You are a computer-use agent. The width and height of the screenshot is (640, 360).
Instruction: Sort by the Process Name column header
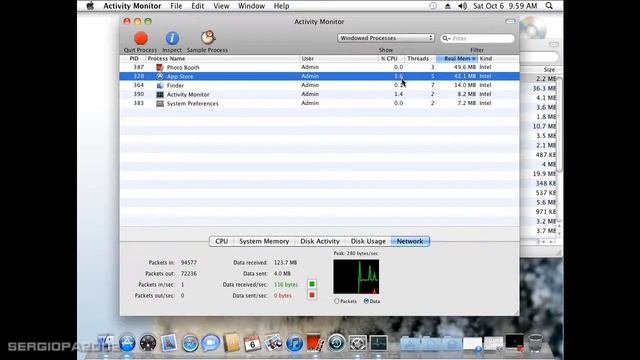(x=222, y=59)
